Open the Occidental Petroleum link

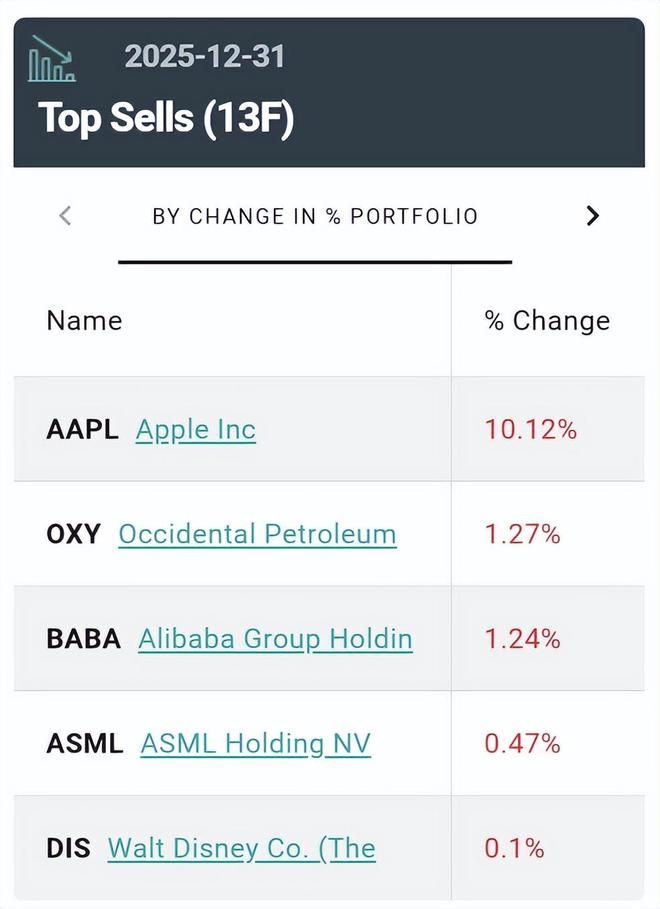pyautogui.click(x=257, y=534)
